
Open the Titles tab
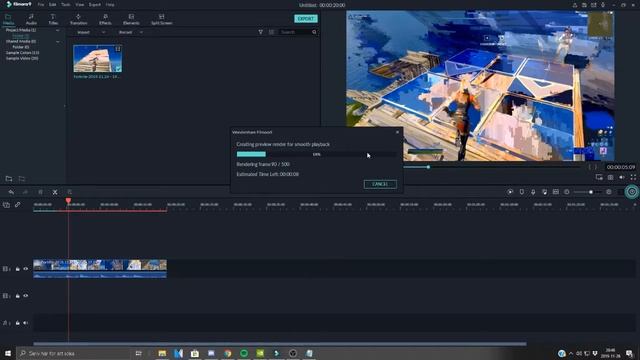(x=53, y=19)
